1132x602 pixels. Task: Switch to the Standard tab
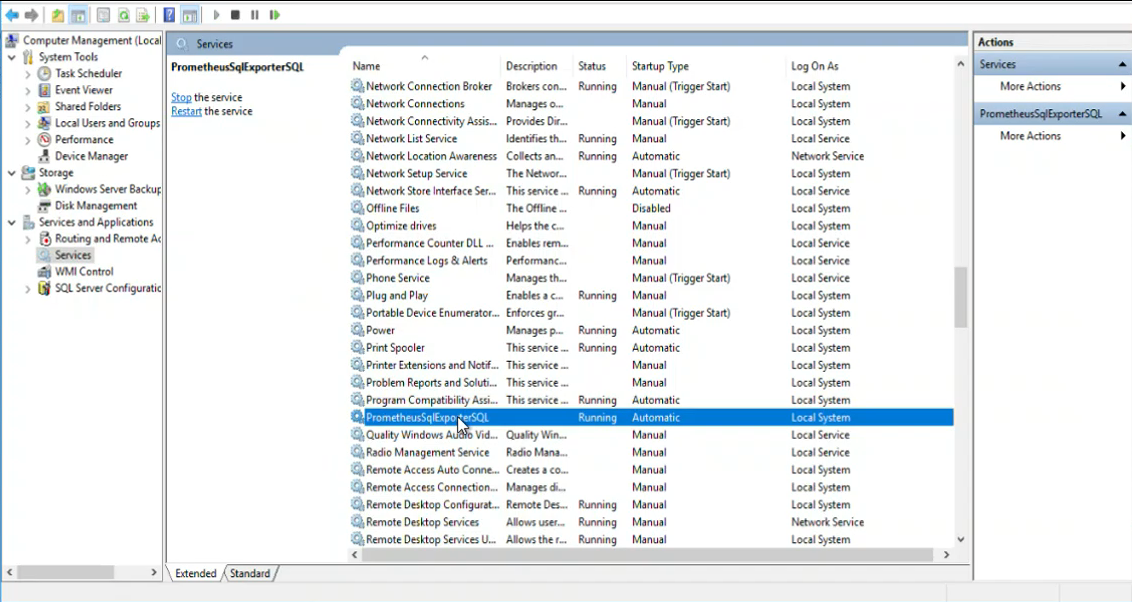tap(250, 573)
